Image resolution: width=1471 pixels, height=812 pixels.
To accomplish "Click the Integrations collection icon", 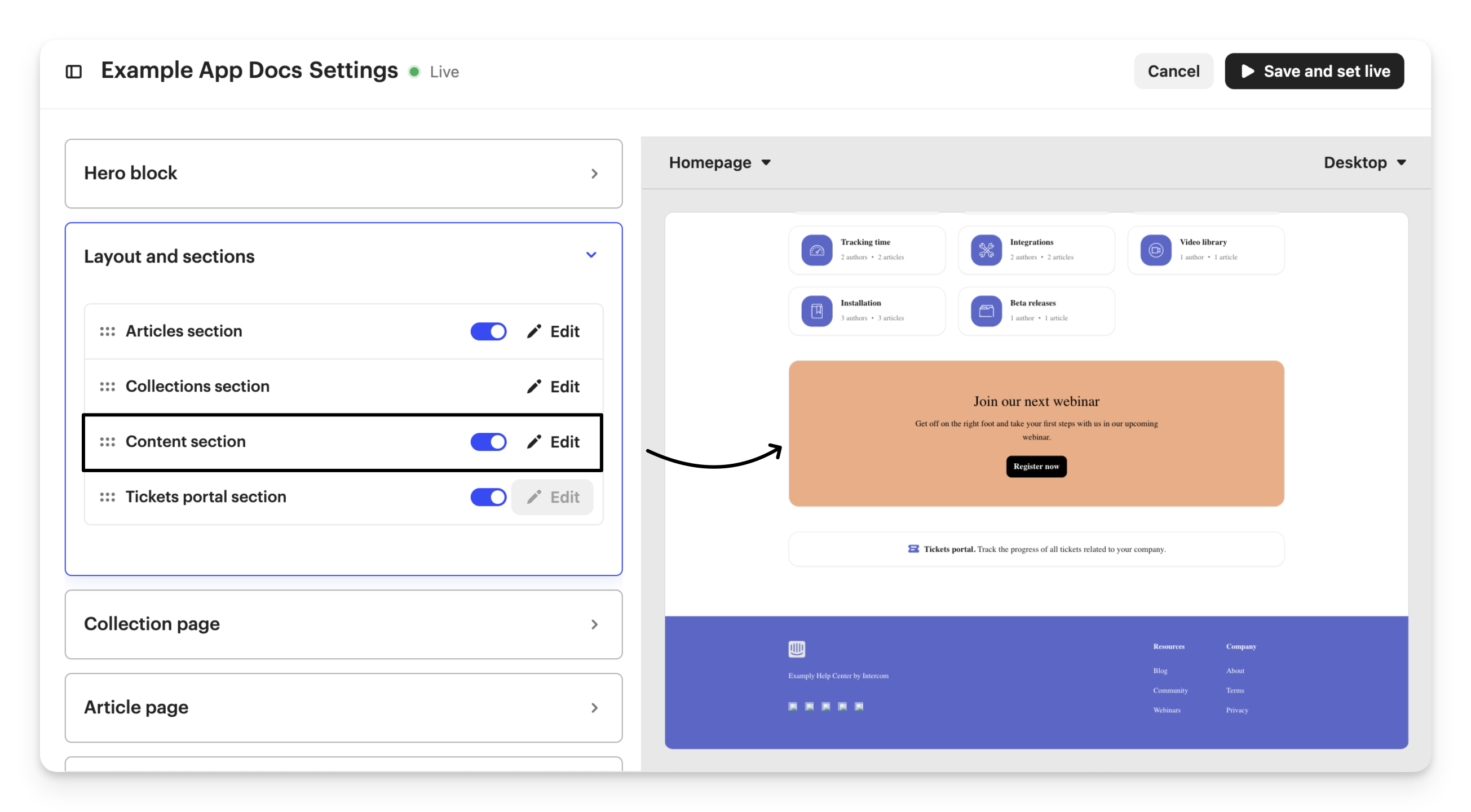I will tap(986, 250).
